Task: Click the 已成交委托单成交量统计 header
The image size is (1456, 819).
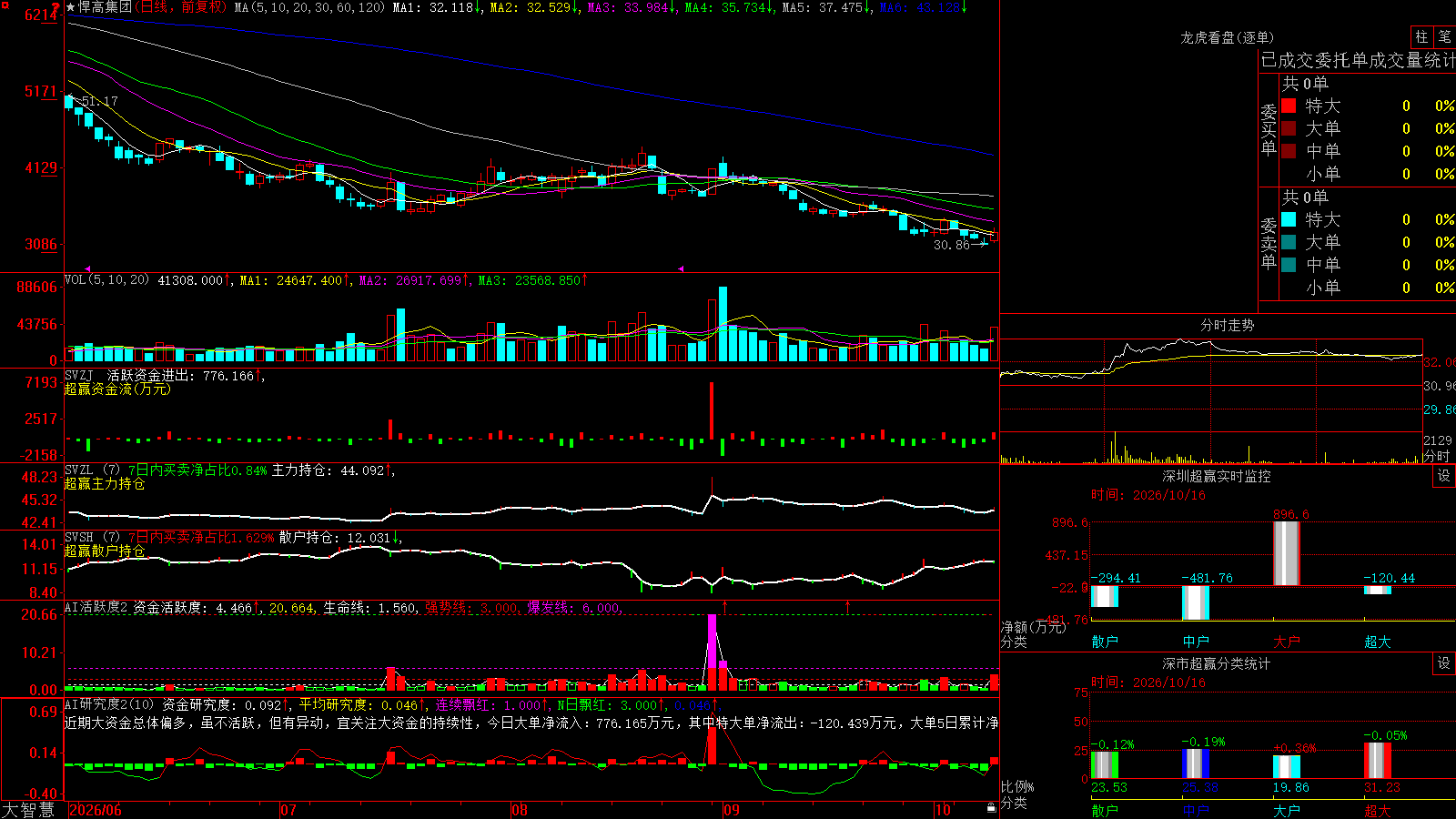Action: (1358, 60)
